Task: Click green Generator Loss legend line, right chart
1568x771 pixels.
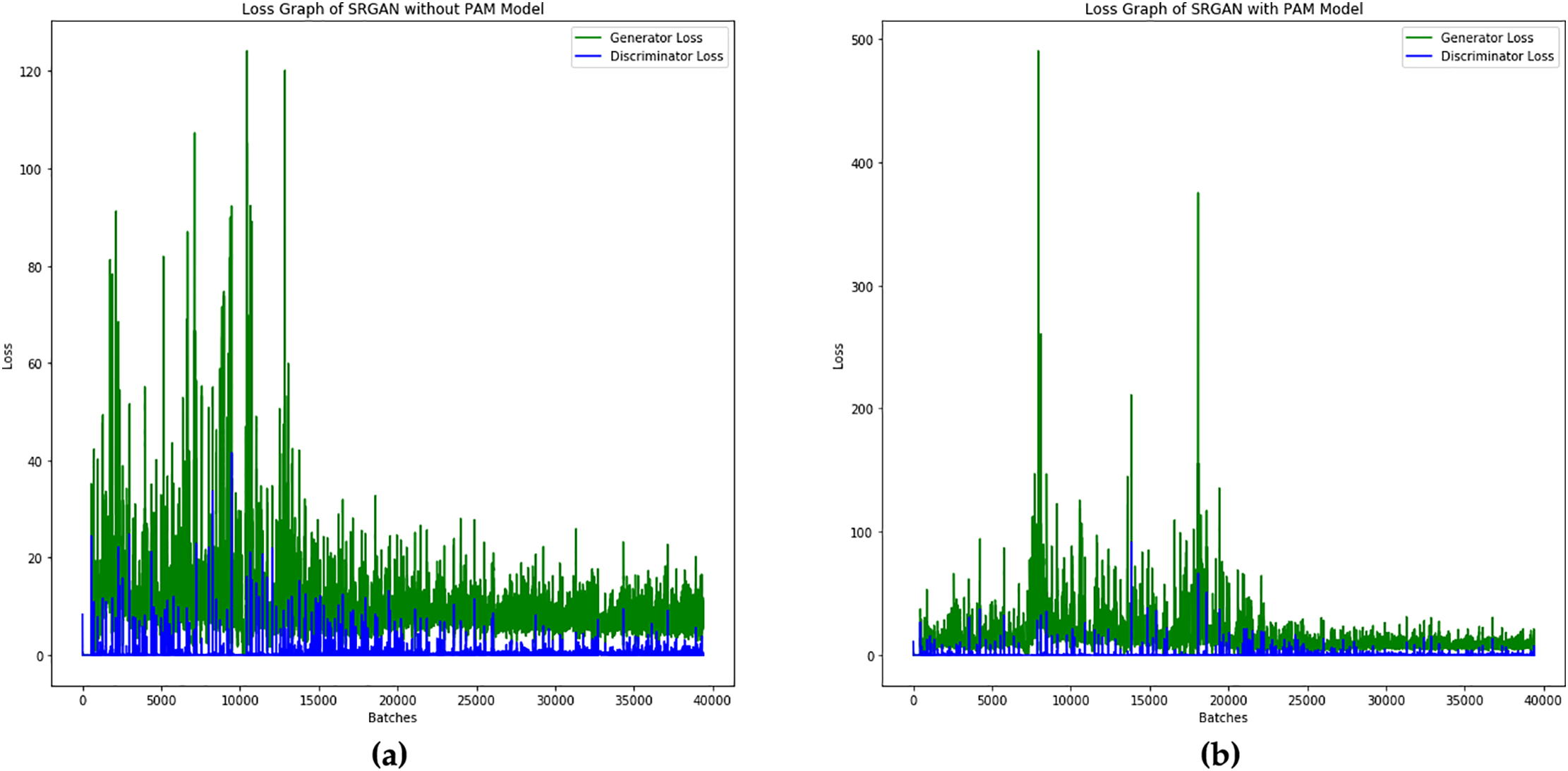Action: click(1418, 37)
